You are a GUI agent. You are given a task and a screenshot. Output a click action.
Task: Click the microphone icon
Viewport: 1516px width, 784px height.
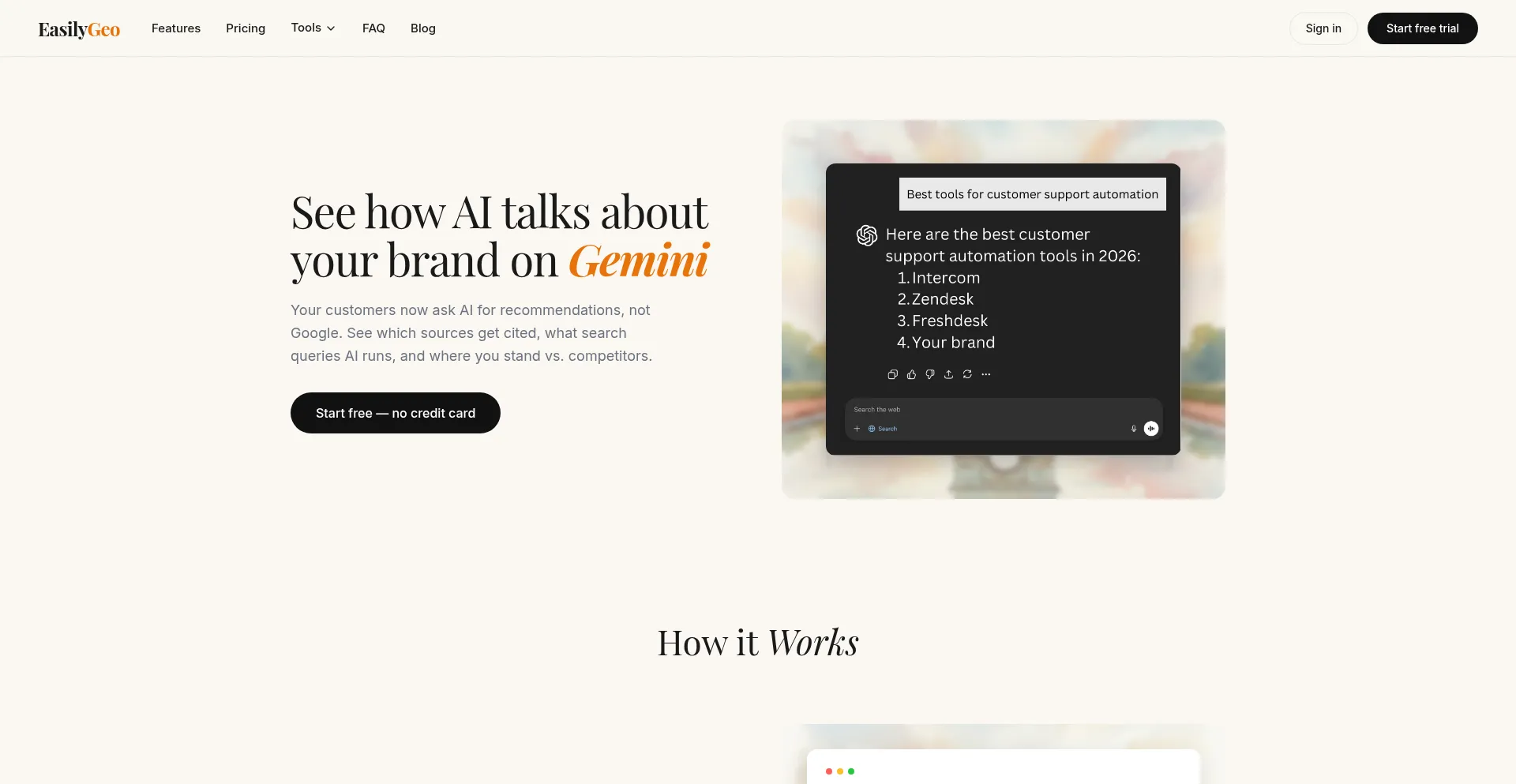(1134, 429)
